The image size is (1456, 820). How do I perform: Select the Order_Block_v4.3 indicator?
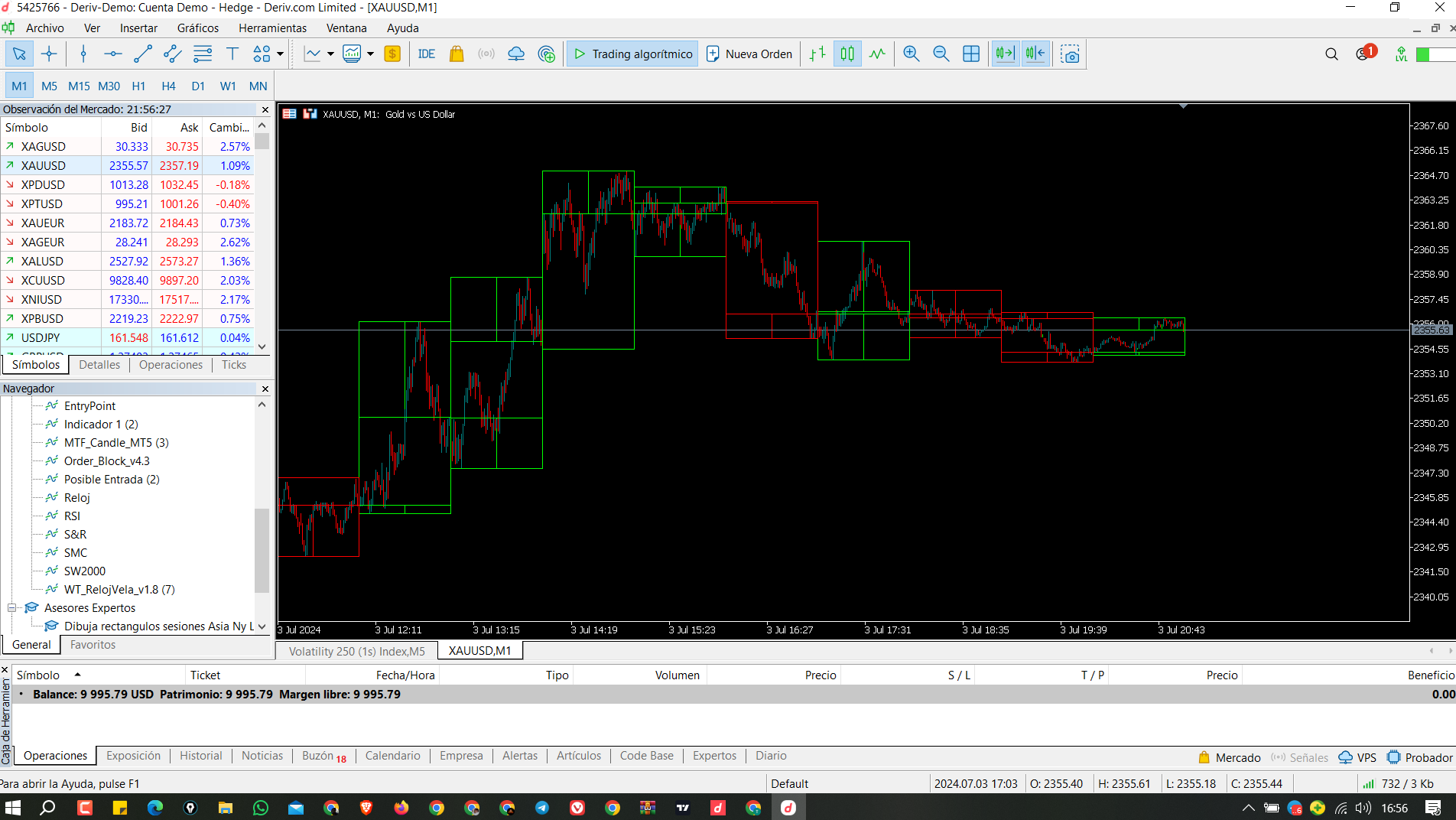click(106, 461)
